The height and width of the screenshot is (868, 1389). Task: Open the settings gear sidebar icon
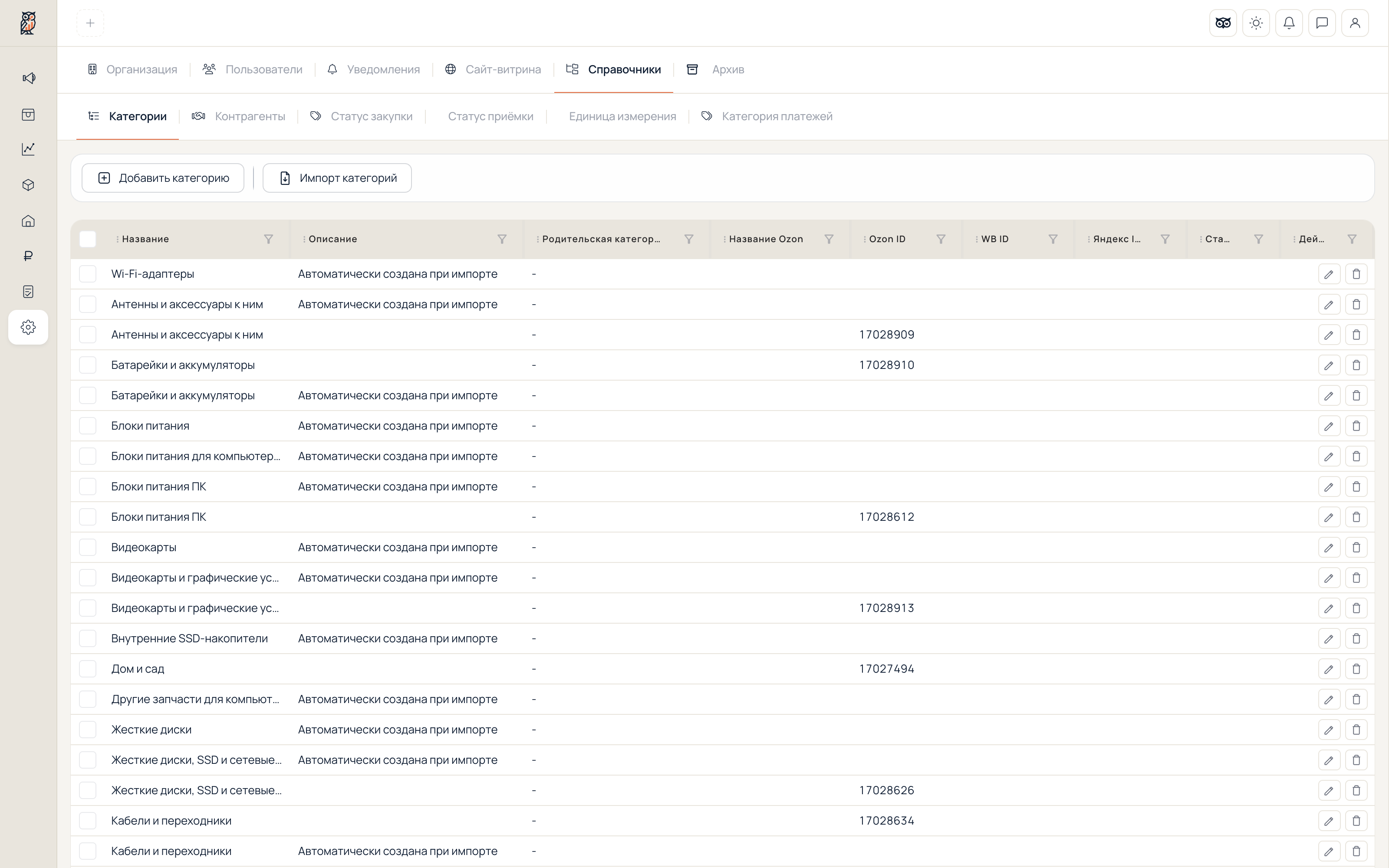coord(28,327)
